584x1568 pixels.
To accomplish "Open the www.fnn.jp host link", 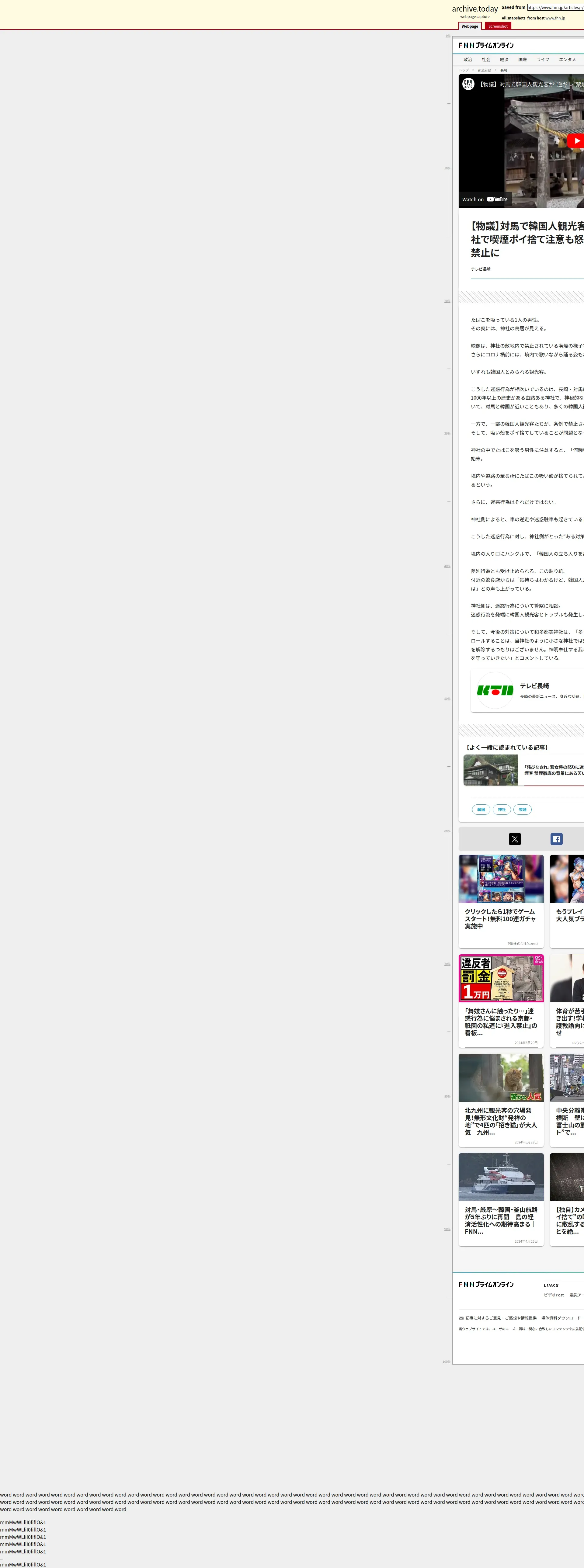I will [x=555, y=18].
